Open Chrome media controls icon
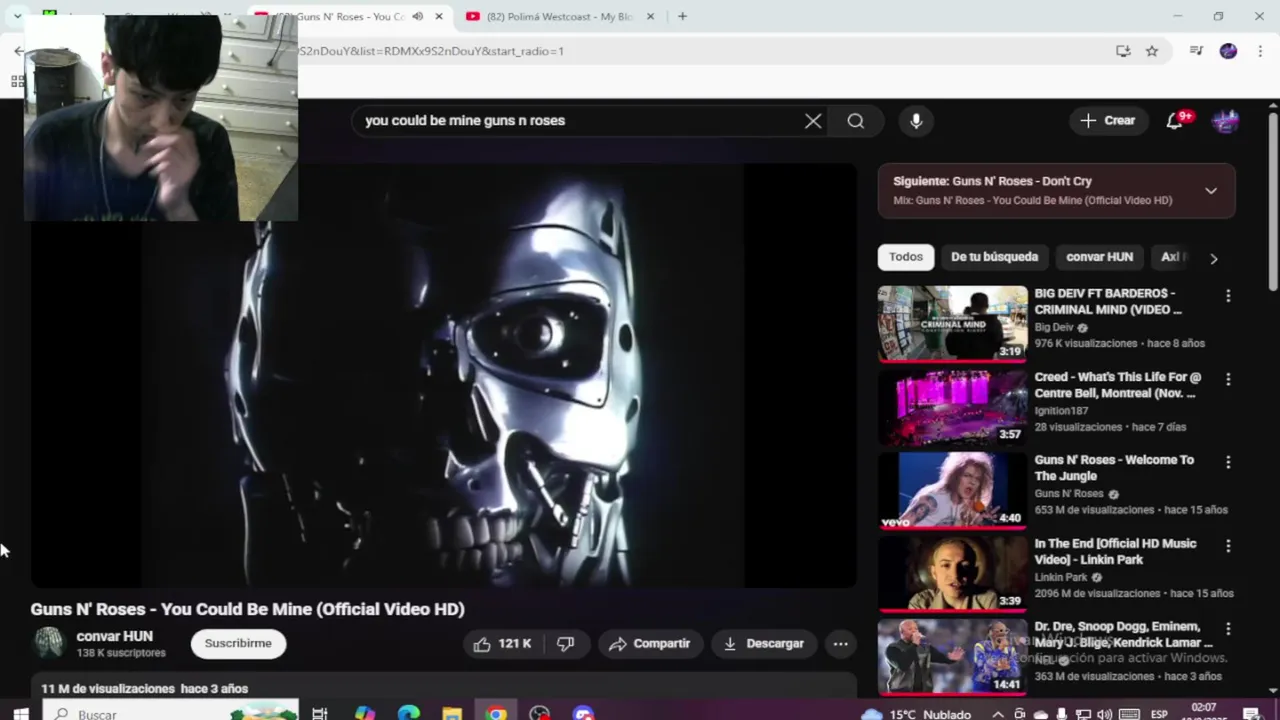Image resolution: width=1280 pixels, height=720 pixels. point(1196,51)
